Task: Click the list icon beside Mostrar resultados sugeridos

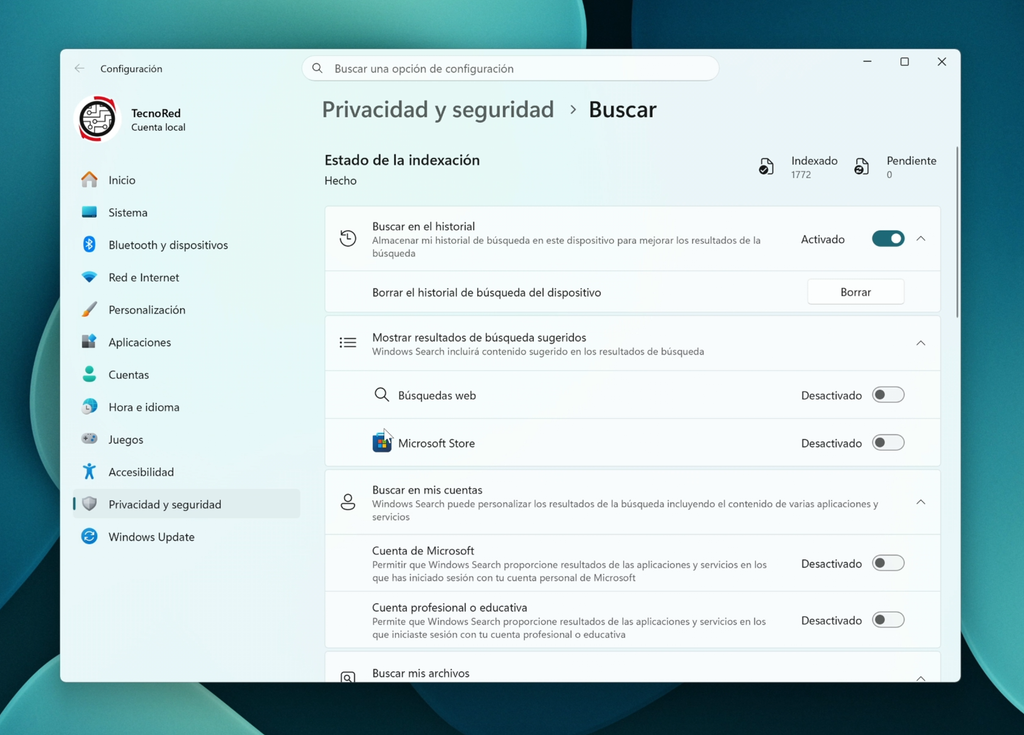Action: [348, 343]
